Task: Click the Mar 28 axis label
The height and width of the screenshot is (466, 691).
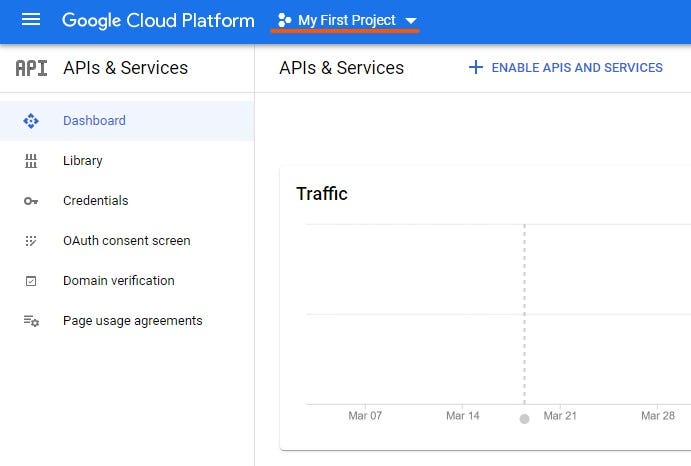Action: (658, 416)
